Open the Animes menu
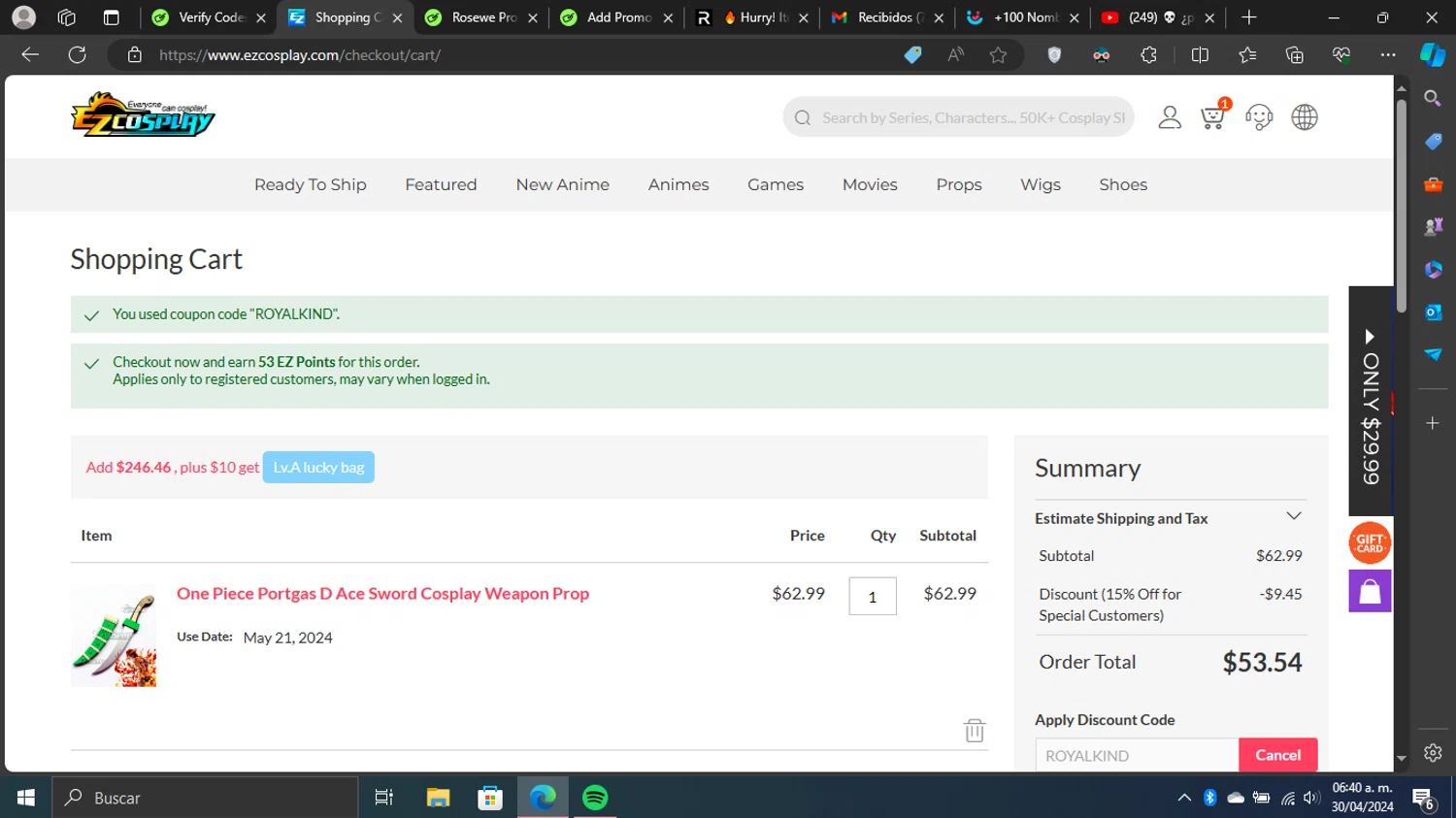 (678, 184)
